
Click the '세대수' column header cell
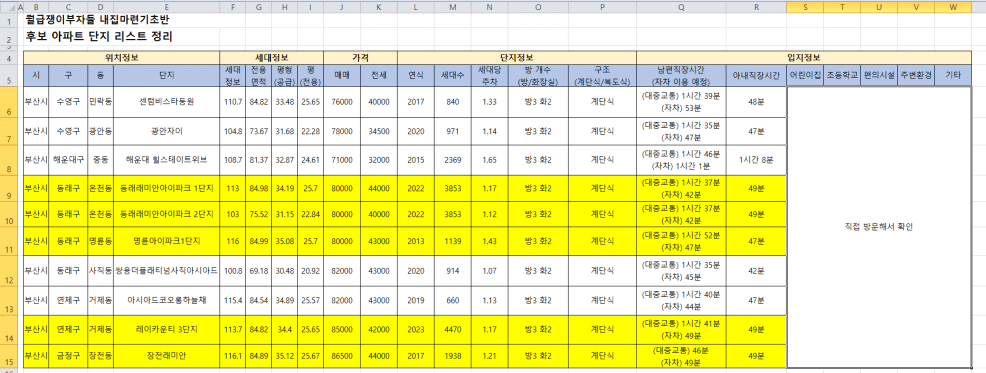pos(453,75)
